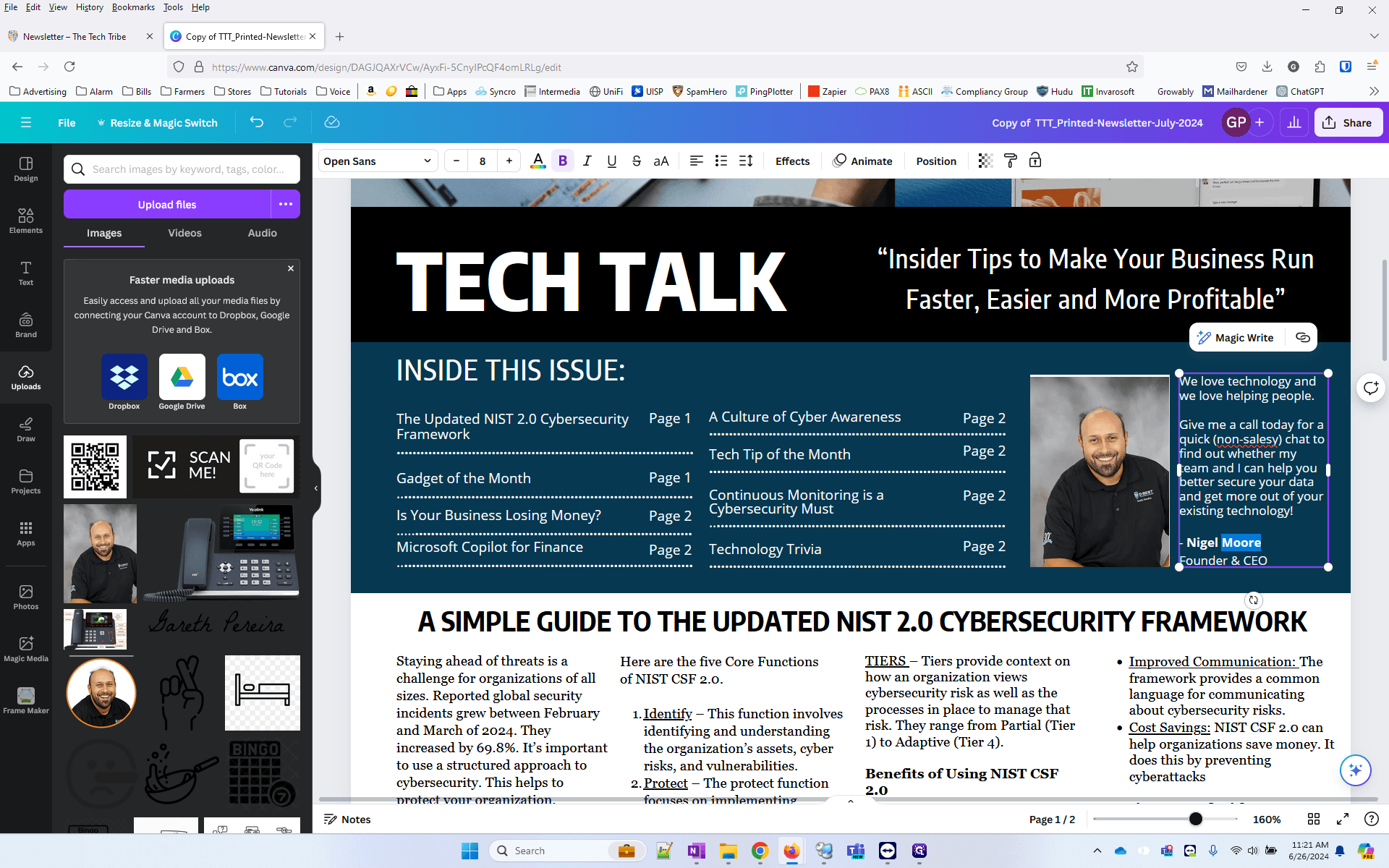This screenshot has height=868, width=1389.
Task: Select the QR code uploaded thumbnail
Action: (x=95, y=467)
